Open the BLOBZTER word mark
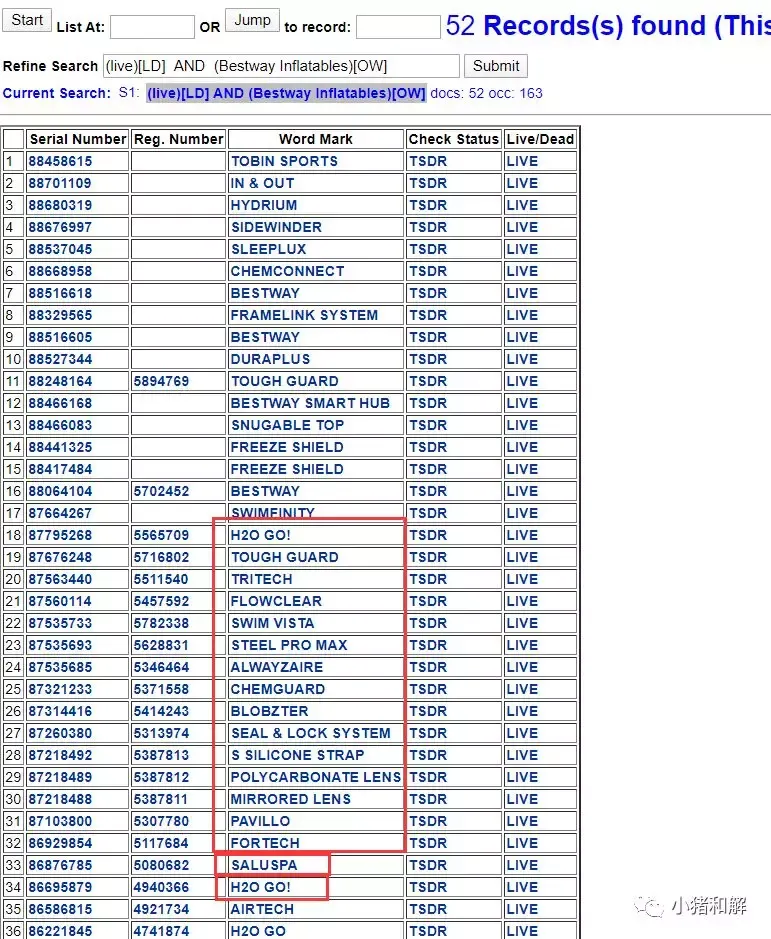 tap(269, 711)
